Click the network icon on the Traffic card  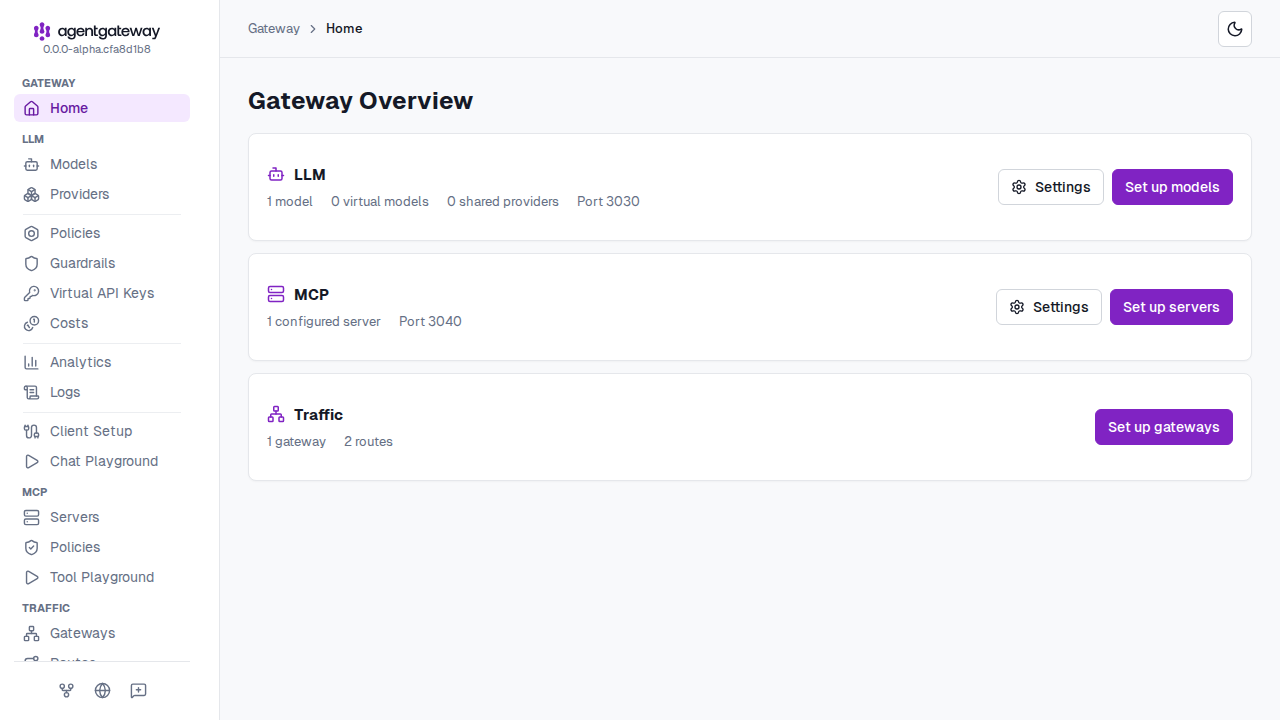[x=276, y=415]
